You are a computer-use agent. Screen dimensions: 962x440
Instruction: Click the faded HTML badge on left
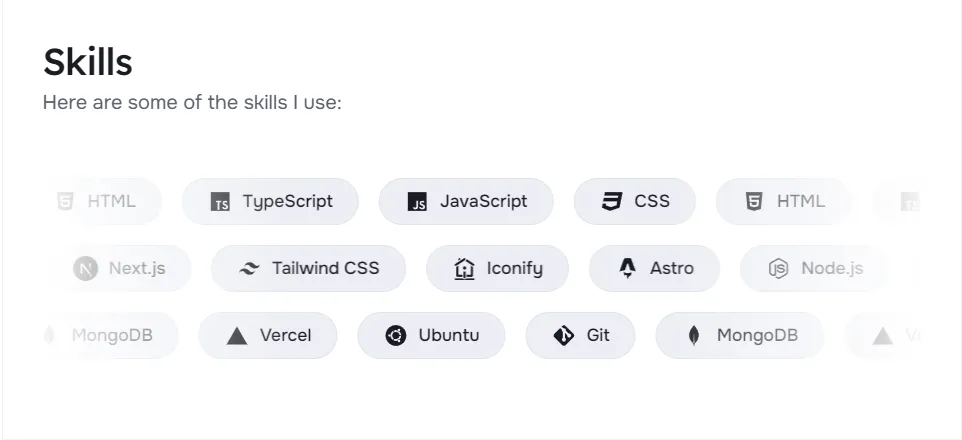tap(110, 201)
